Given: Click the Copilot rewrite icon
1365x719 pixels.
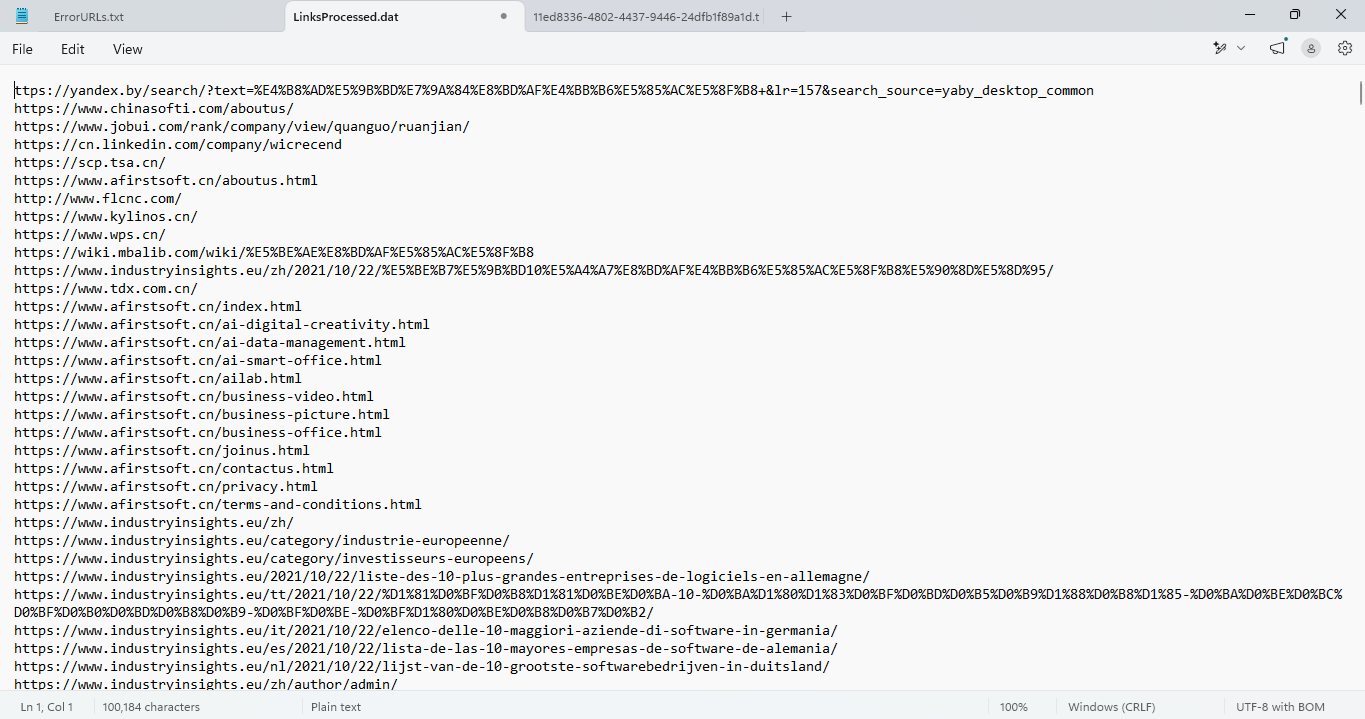Looking at the screenshot, I should [1220, 48].
